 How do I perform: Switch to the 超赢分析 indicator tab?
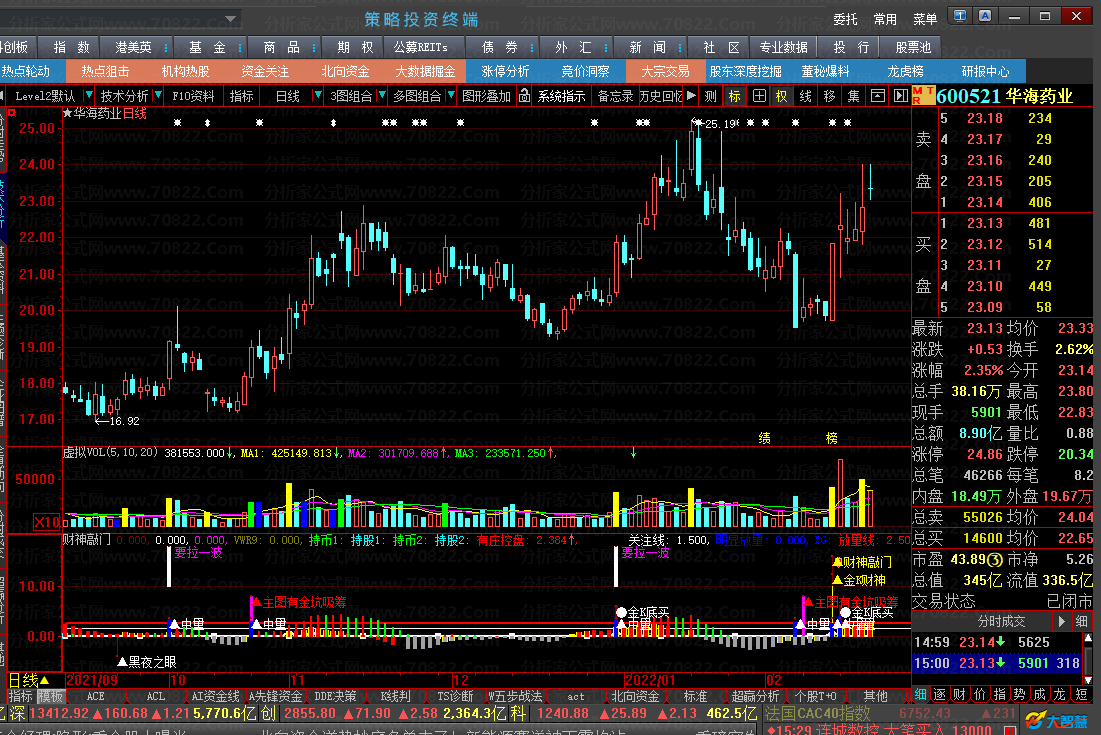[756, 696]
